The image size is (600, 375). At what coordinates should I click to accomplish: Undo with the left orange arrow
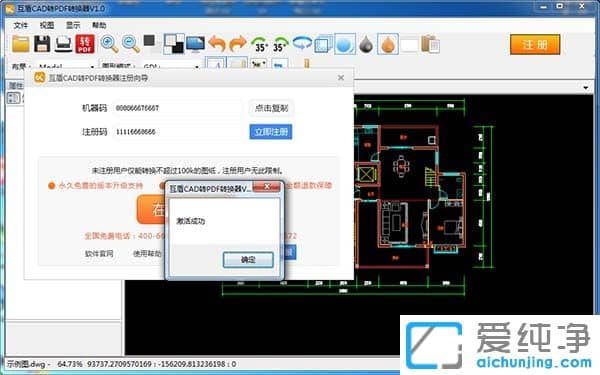coord(217,44)
